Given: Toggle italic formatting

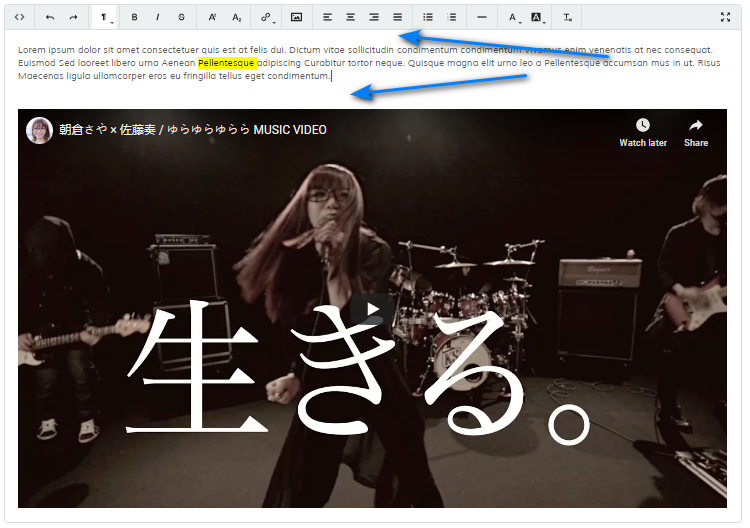Looking at the screenshot, I should click(x=158, y=17).
